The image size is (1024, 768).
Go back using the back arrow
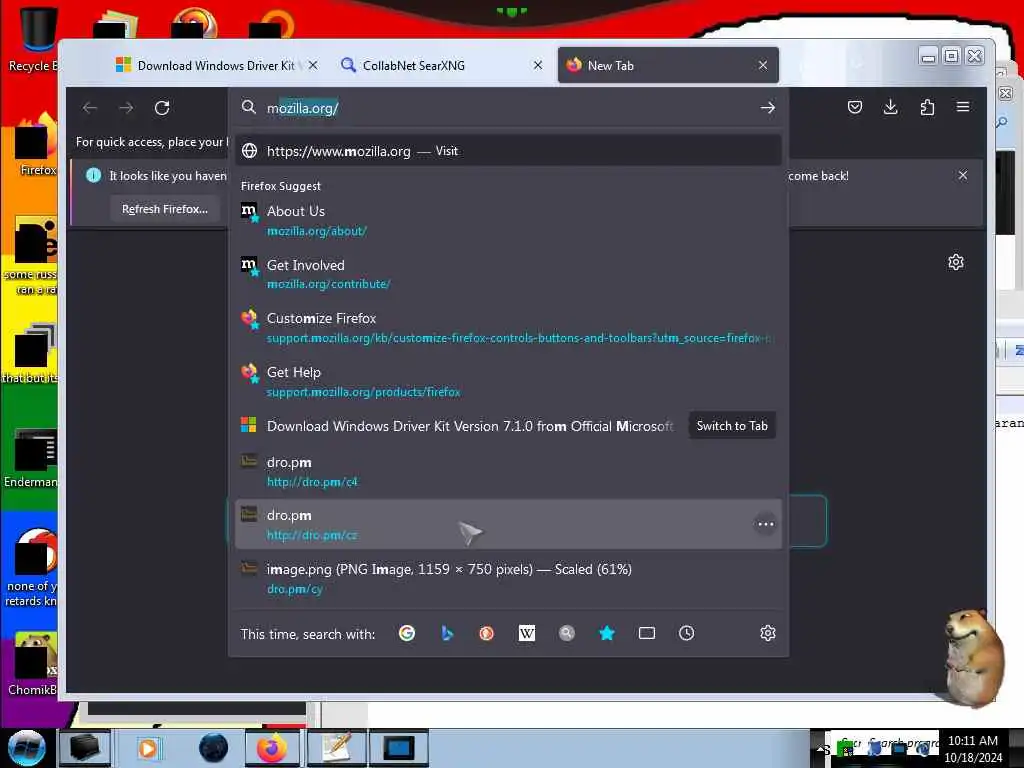(90, 108)
